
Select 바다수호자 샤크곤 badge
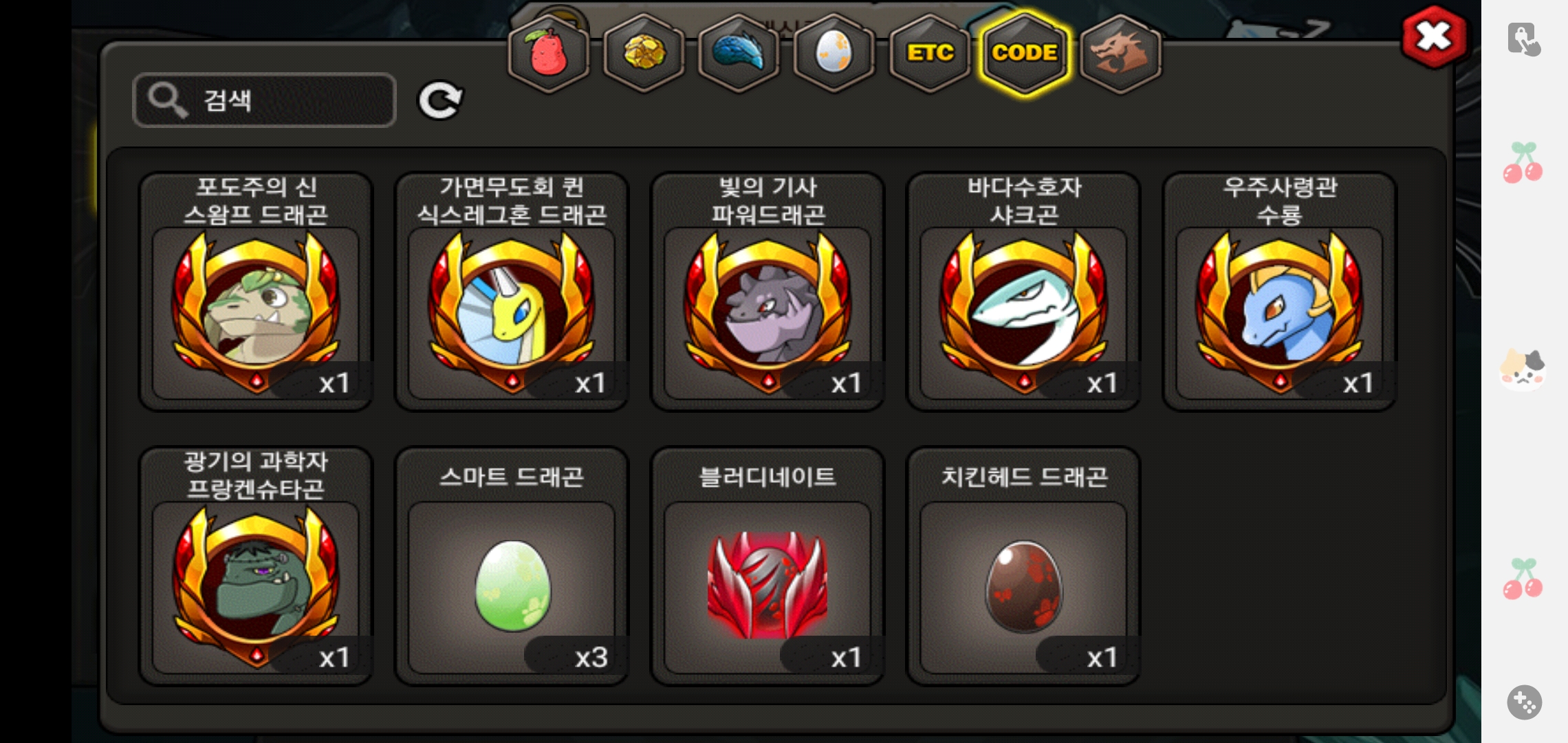[x=1024, y=292]
